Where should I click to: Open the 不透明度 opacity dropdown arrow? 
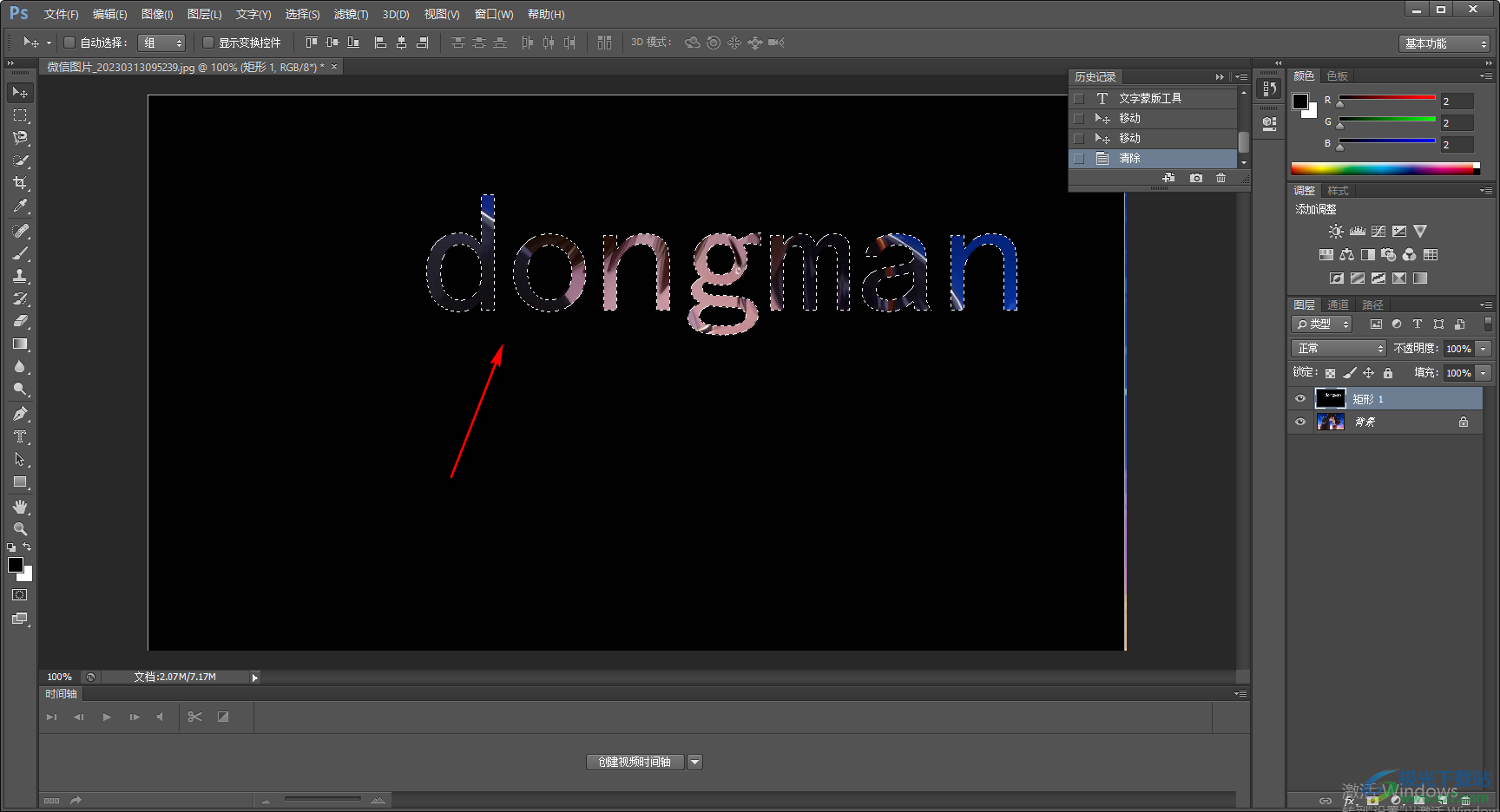1484,349
